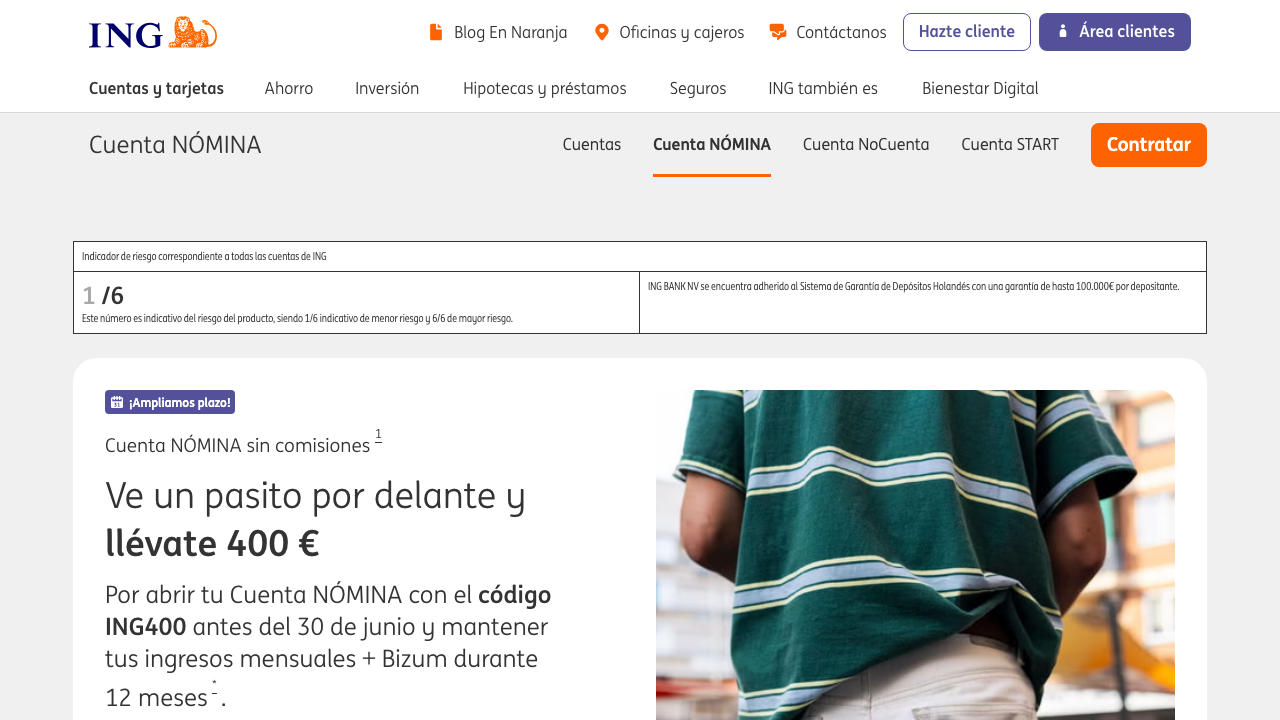Click the Blog En Naranja document icon

pos(436,32)
